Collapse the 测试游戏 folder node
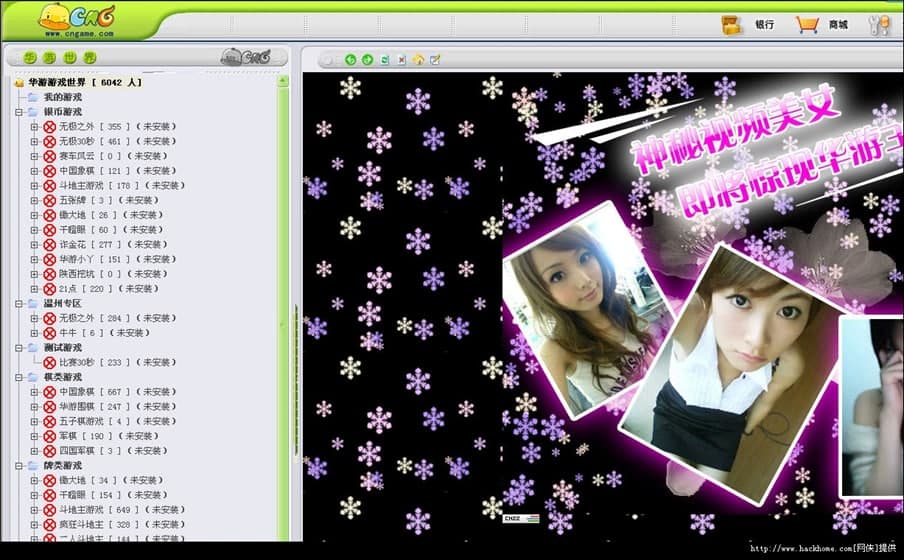This screenshot has width=904, height=560. point(19,348)
